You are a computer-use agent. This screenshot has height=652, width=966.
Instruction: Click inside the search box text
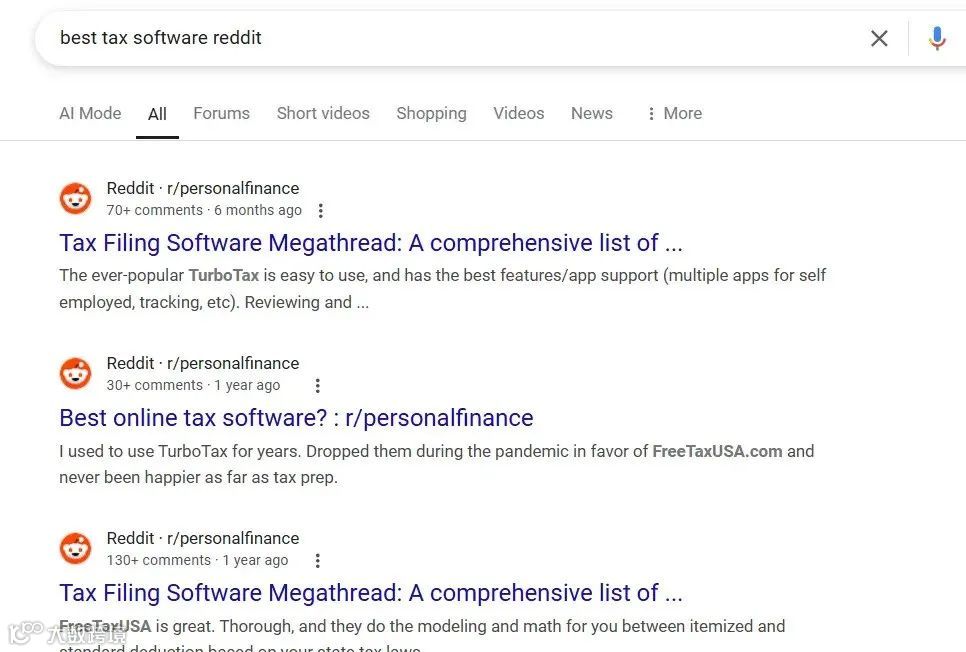(161, 38)
